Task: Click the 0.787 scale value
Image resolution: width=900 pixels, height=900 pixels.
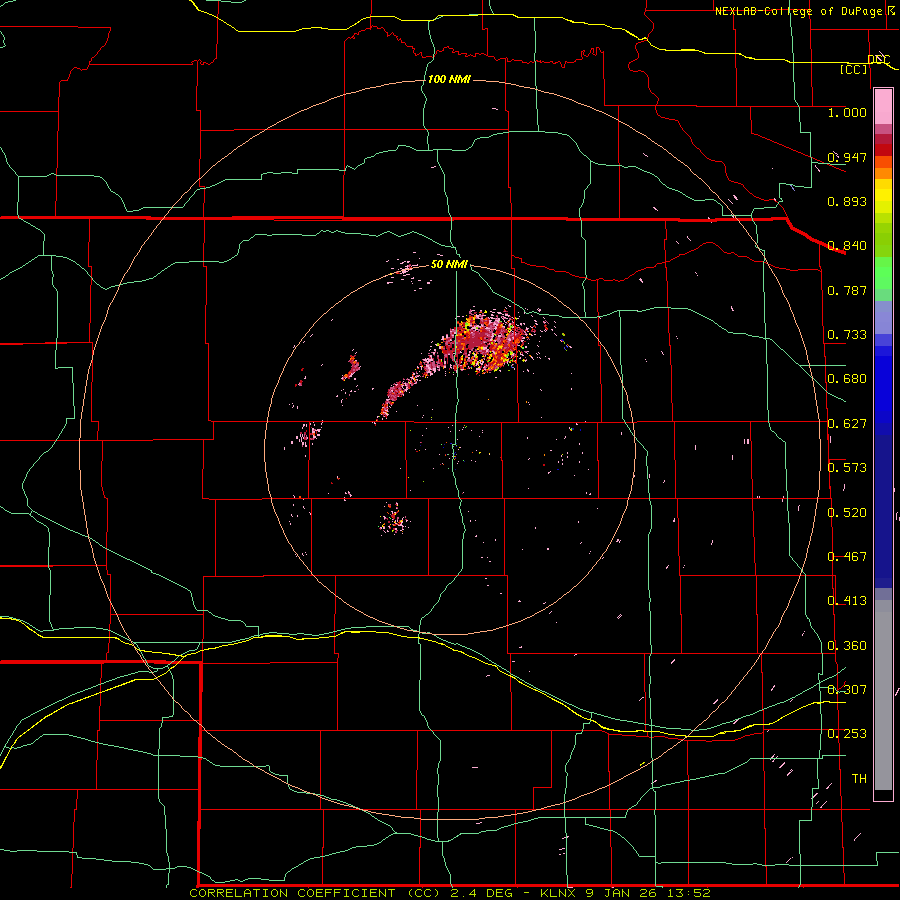Action: [x=847, y=290]
